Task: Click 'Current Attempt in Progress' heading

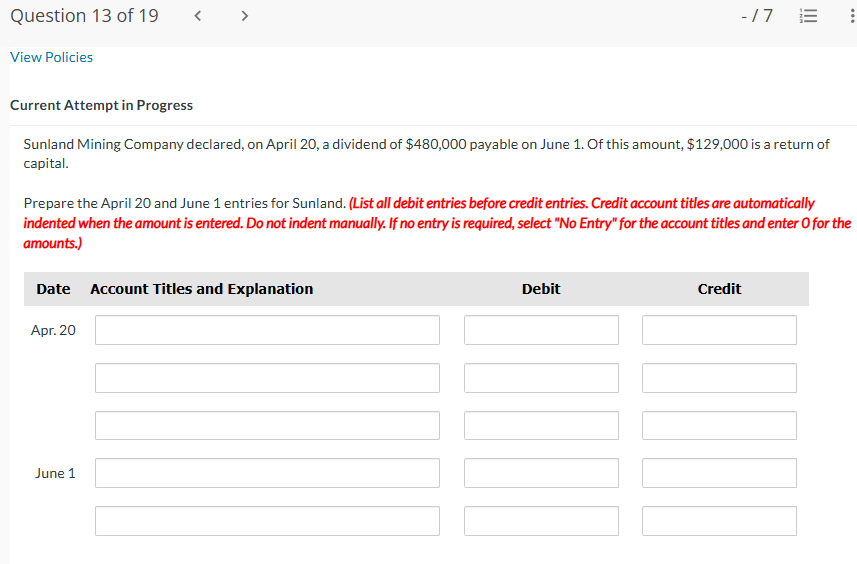Action: pyautogui.click(x=101, y=105)
